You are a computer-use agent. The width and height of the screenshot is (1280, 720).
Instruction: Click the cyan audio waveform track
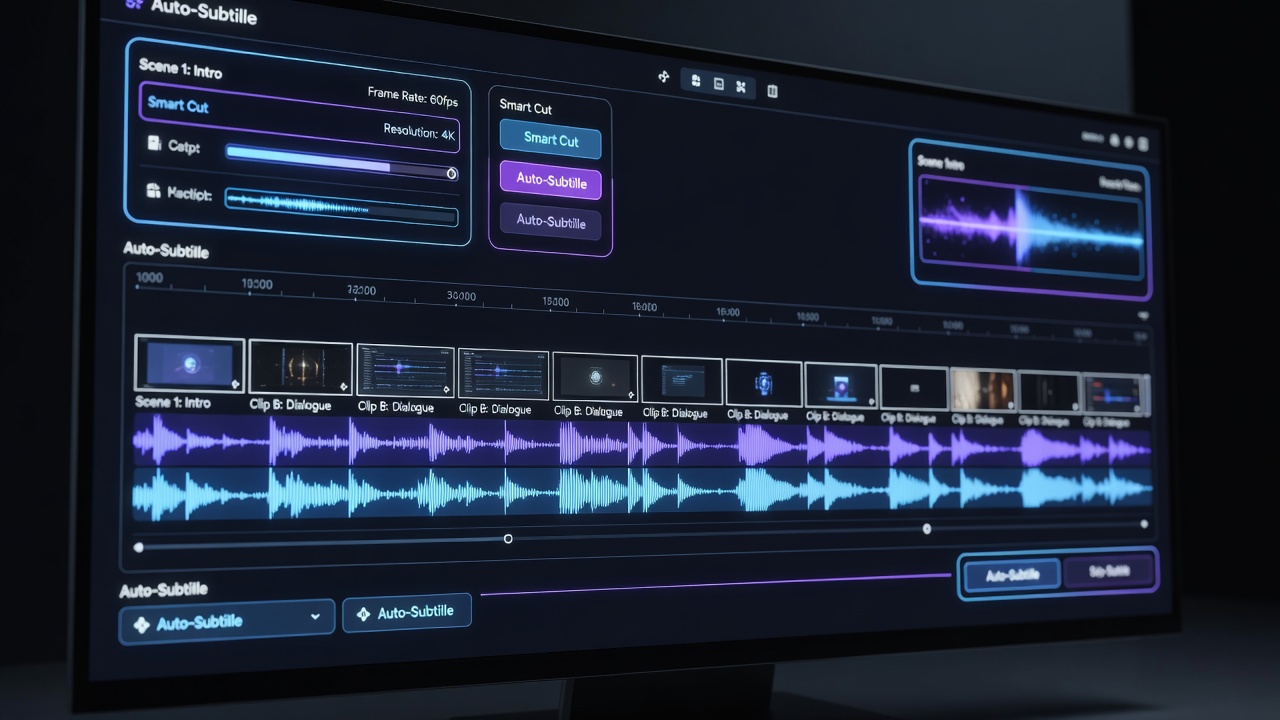642,492
